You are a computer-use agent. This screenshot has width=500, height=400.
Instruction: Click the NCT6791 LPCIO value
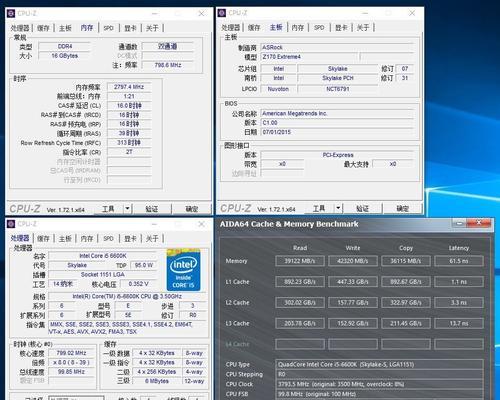point(338,89)
